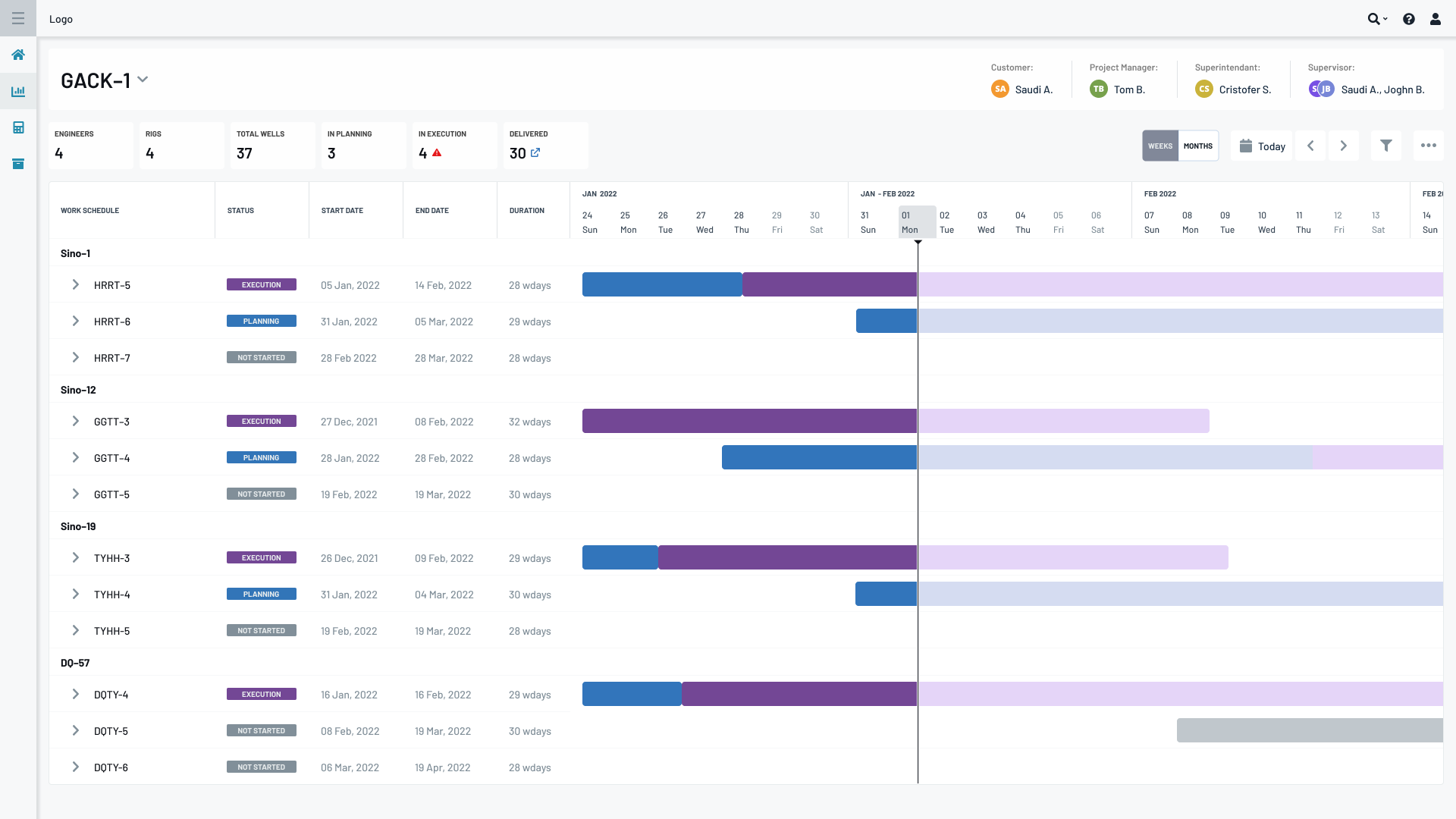The height and width of the screenshot is (819, 1456).
Task: Click the current-day timeline marker
Action: [x=918, y=243]
